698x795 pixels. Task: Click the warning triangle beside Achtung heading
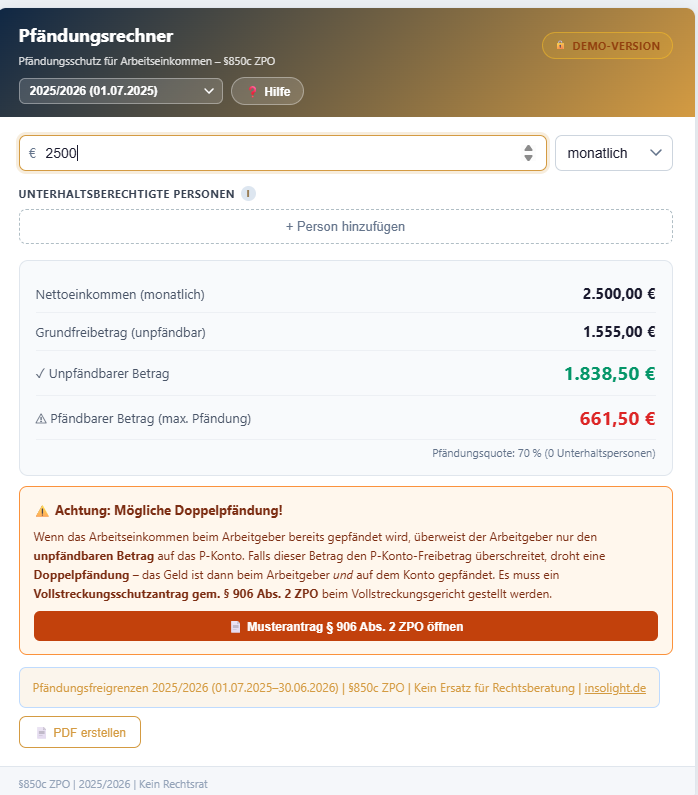pos(42,511)
